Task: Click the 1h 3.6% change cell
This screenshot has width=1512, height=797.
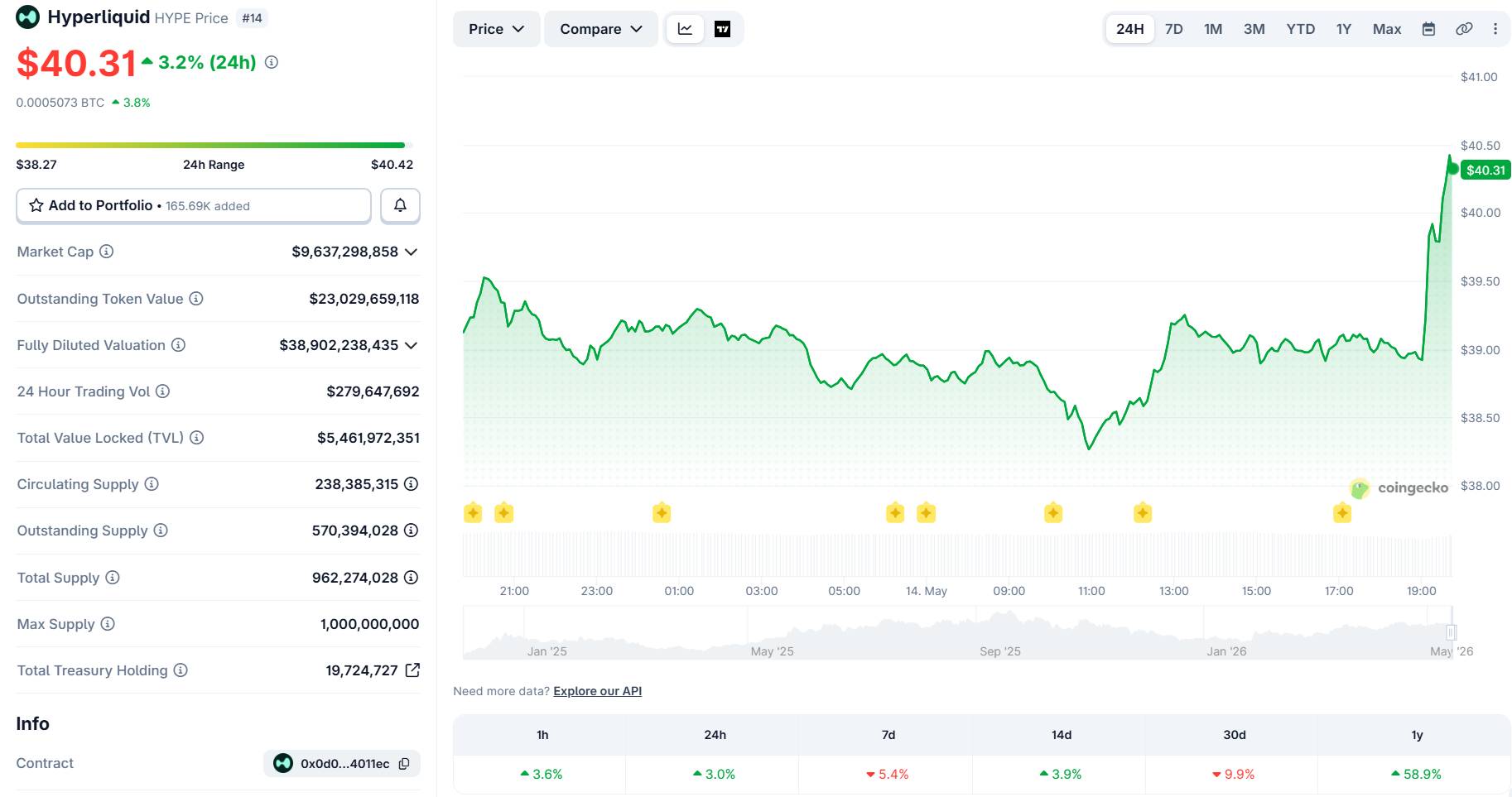Action: [540, 775]
